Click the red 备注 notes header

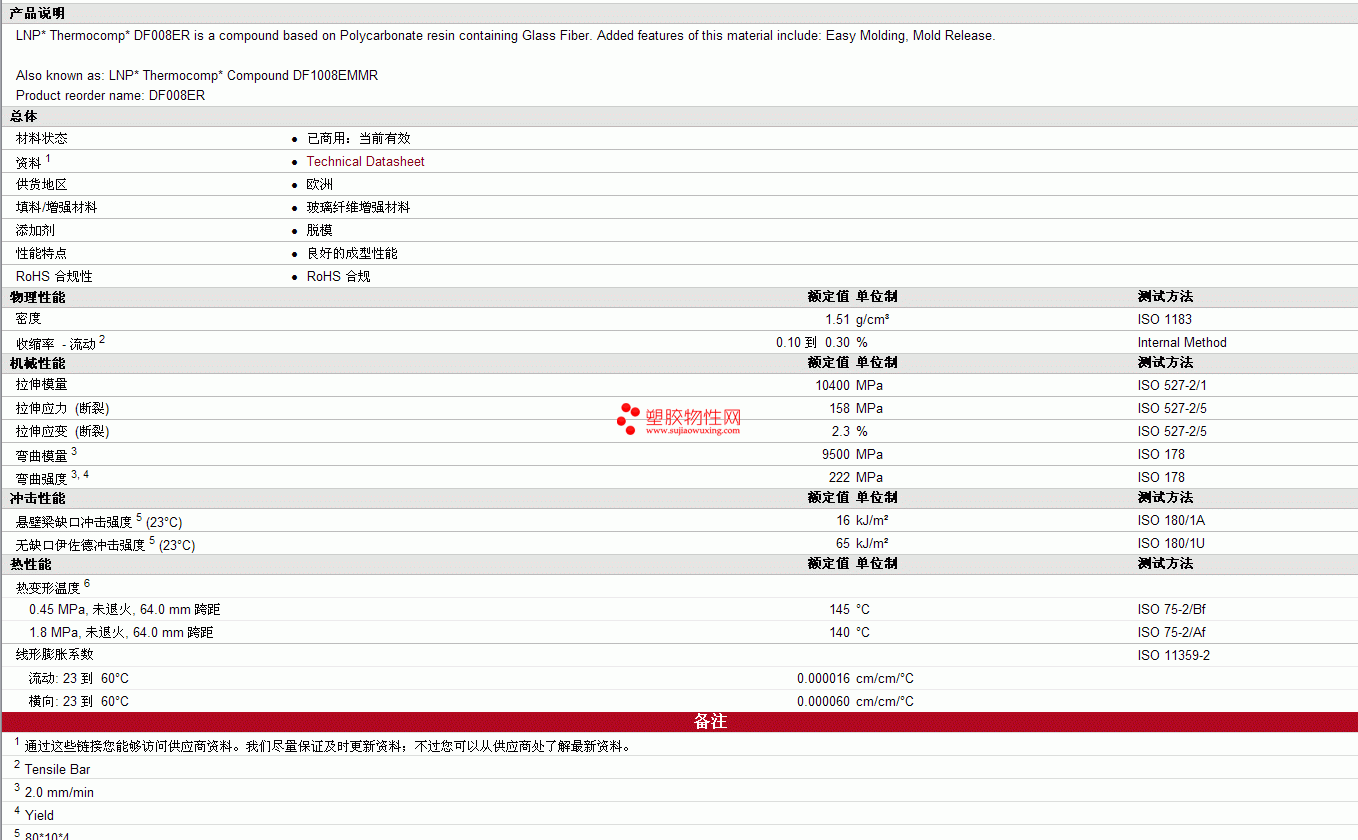point(679,721)
